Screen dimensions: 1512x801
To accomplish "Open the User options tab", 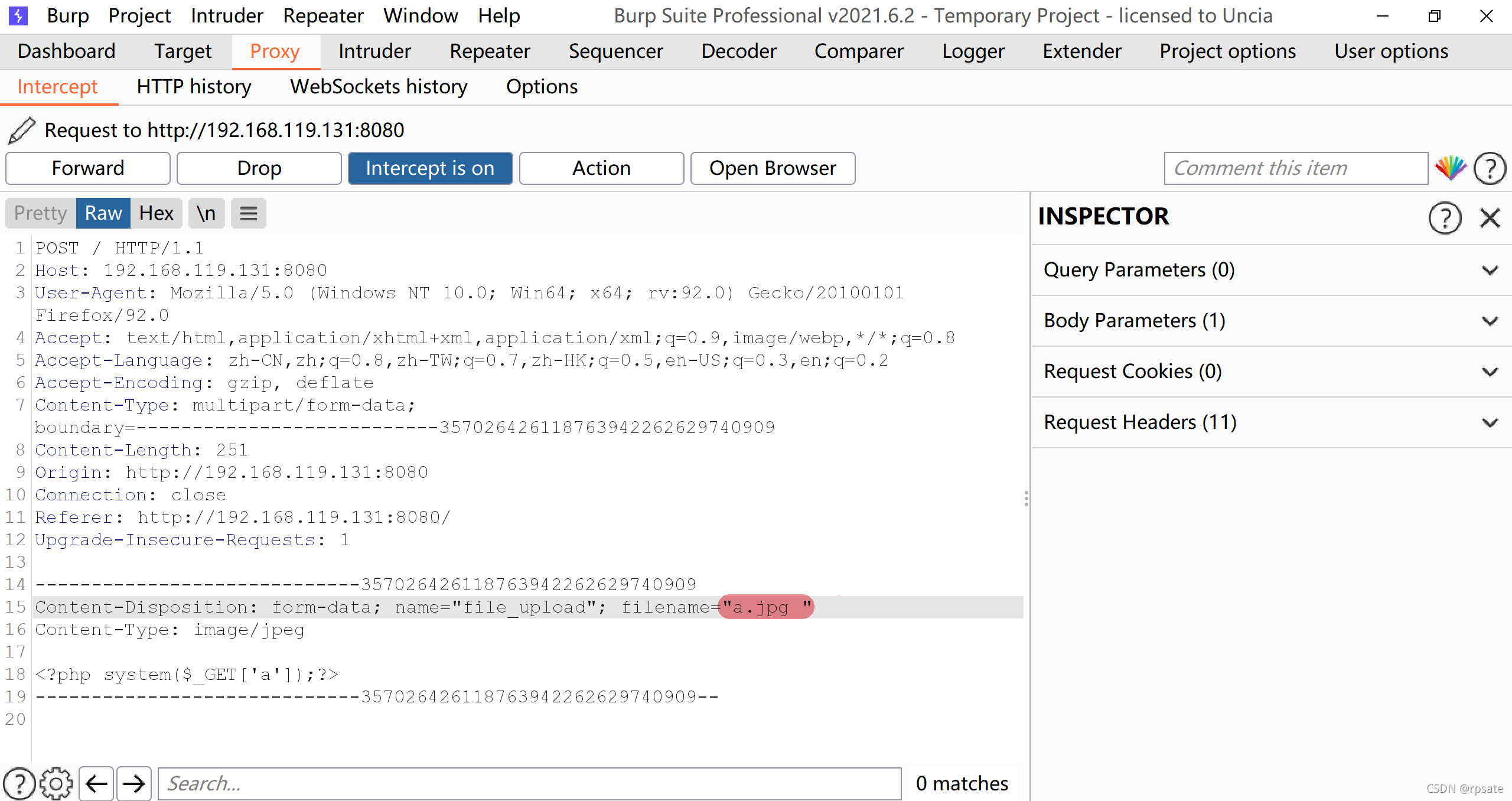I will point(1392,51).
